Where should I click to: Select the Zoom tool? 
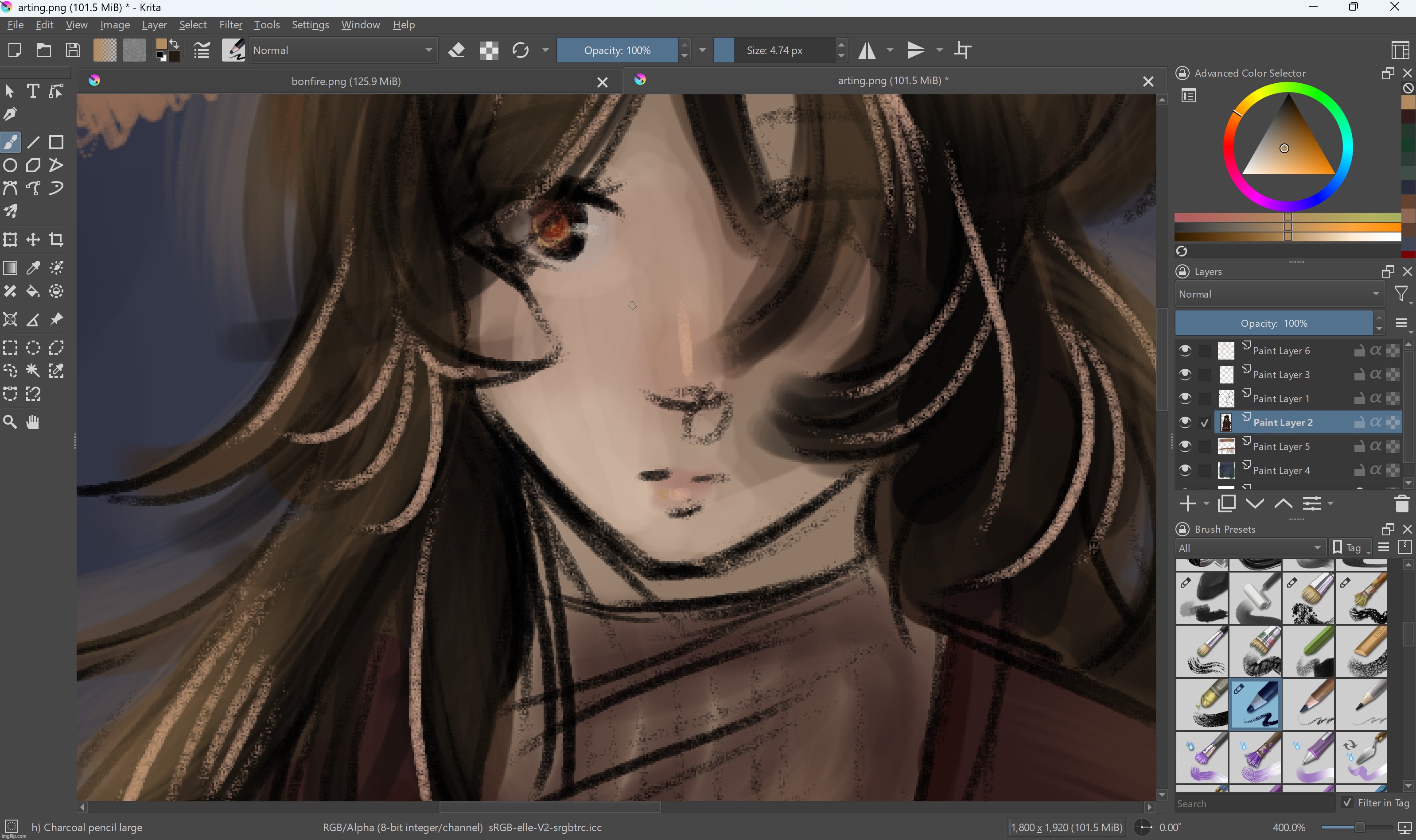coord(10,422)
